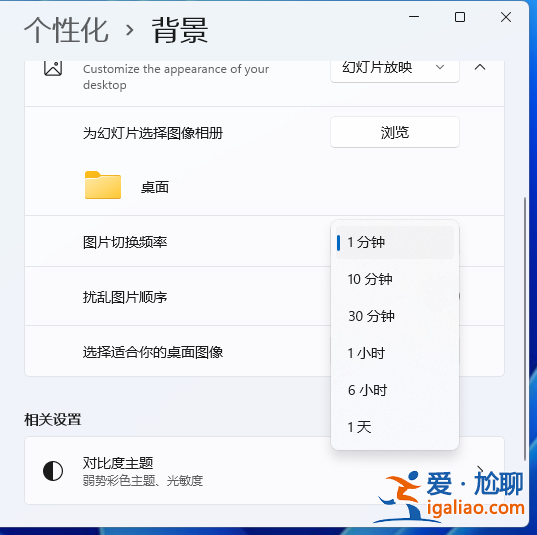Select 6 小时 from the list
The image size is (537, 535).
[x=395, y=390]
